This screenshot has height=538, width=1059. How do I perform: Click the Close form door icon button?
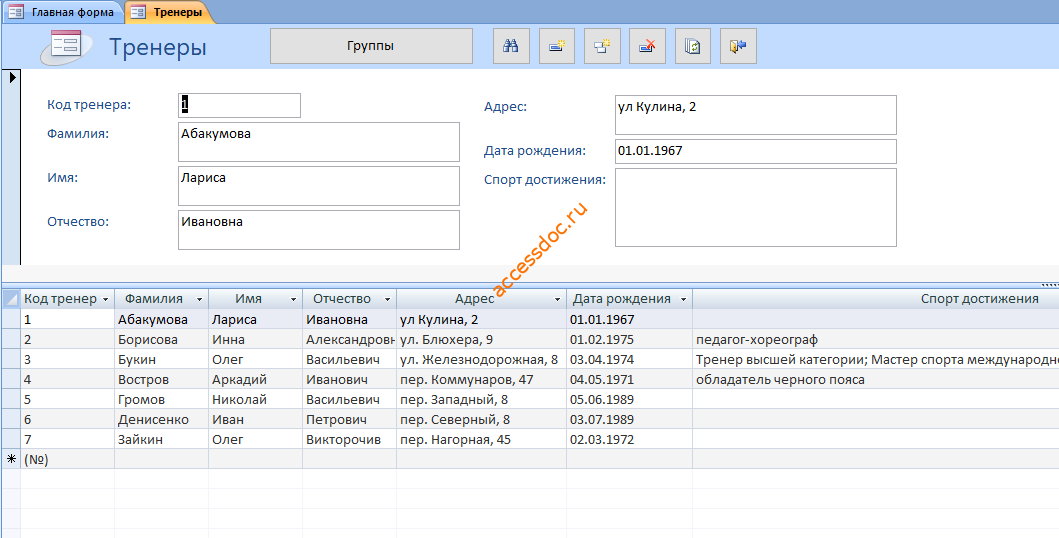coord(738,46)
